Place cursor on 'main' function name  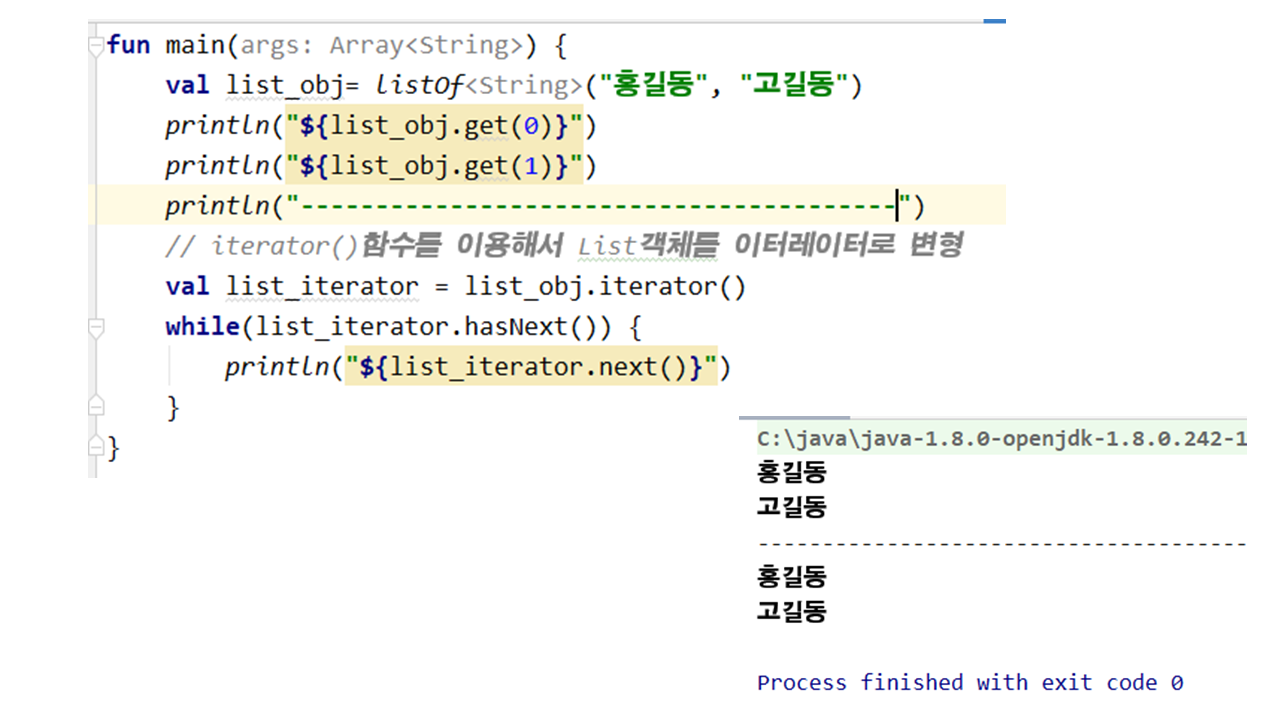(187, 46)
